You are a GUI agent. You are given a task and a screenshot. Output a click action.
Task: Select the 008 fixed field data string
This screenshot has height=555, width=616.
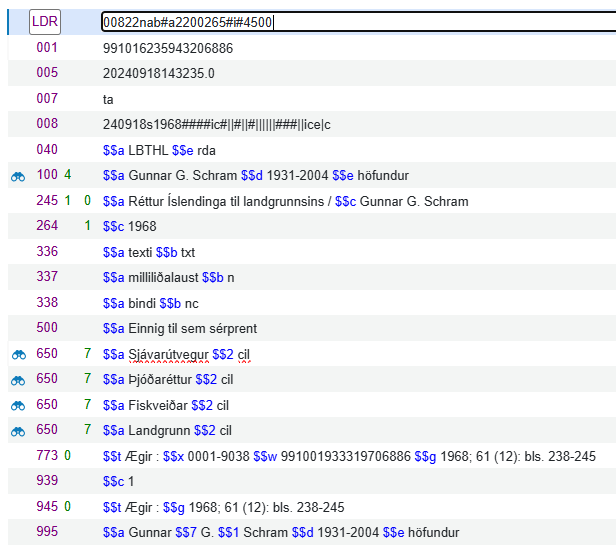click(216, 125)
